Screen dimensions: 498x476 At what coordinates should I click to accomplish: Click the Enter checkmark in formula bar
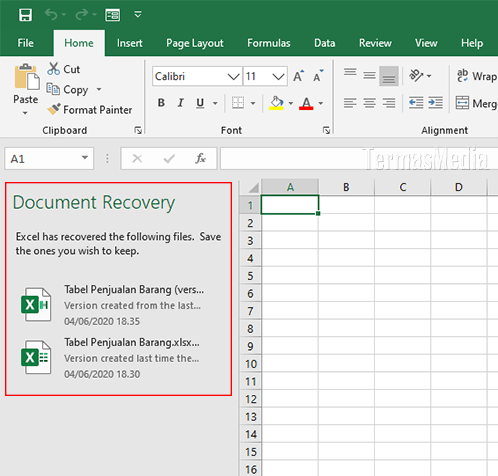tap(169, 159)
